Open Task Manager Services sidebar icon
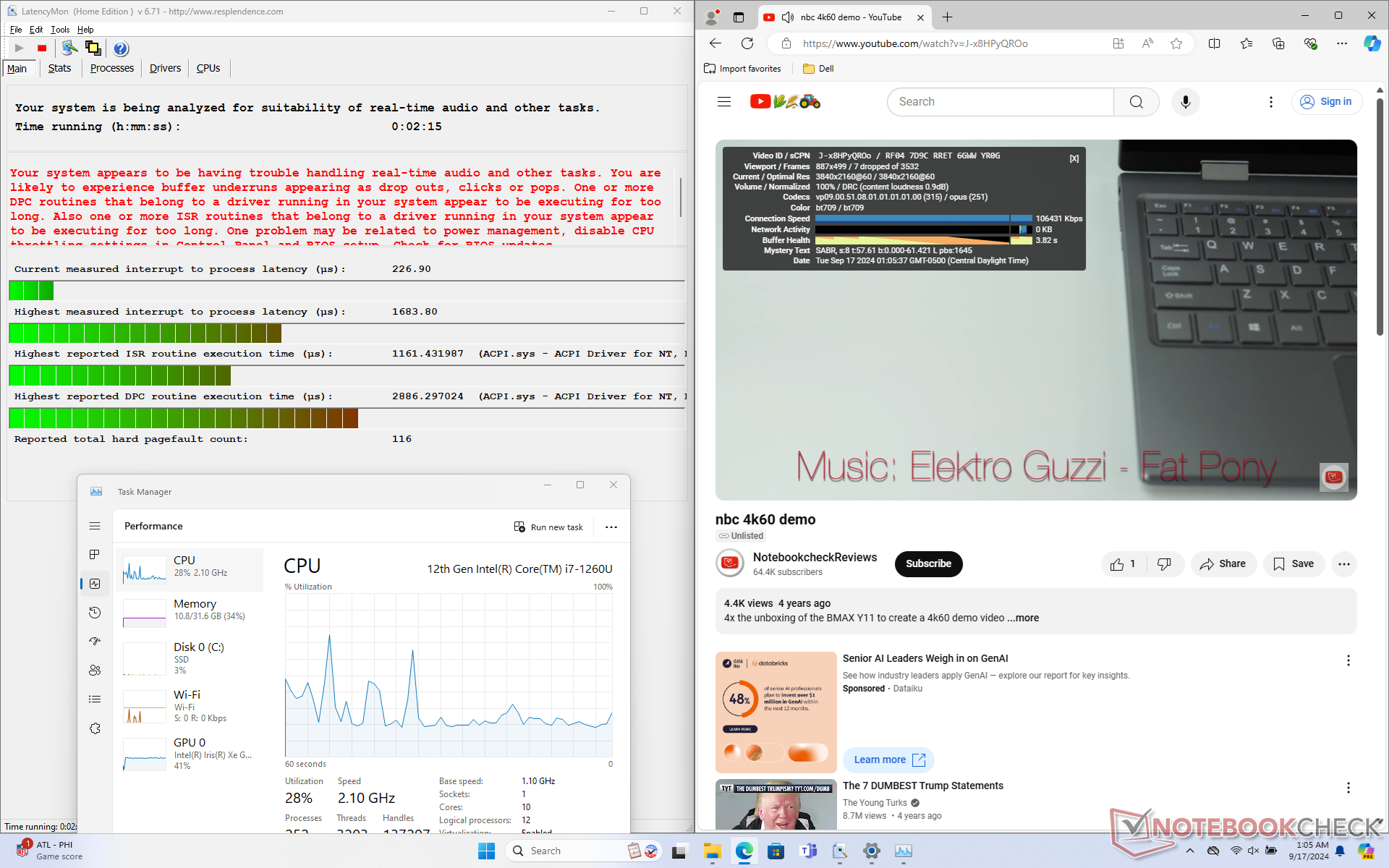Viewport: 1389px width, 868px height. tap(95, 728)
